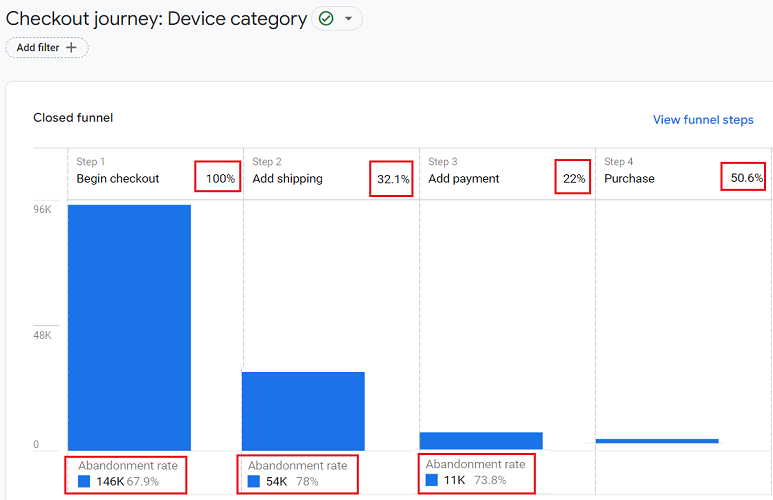Click the plus icon in Add filter
This screenshot has height=500, width=773.
coord(71,47)
